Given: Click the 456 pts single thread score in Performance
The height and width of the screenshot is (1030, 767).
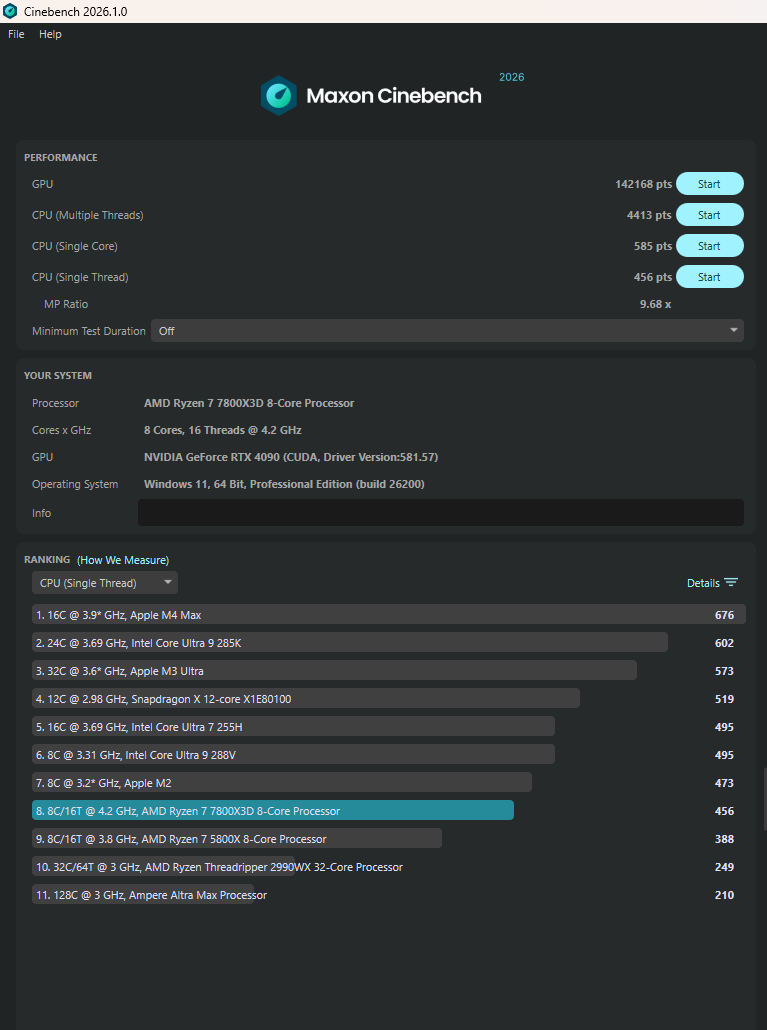Looking at the screenshot, I should click(653, 277).
